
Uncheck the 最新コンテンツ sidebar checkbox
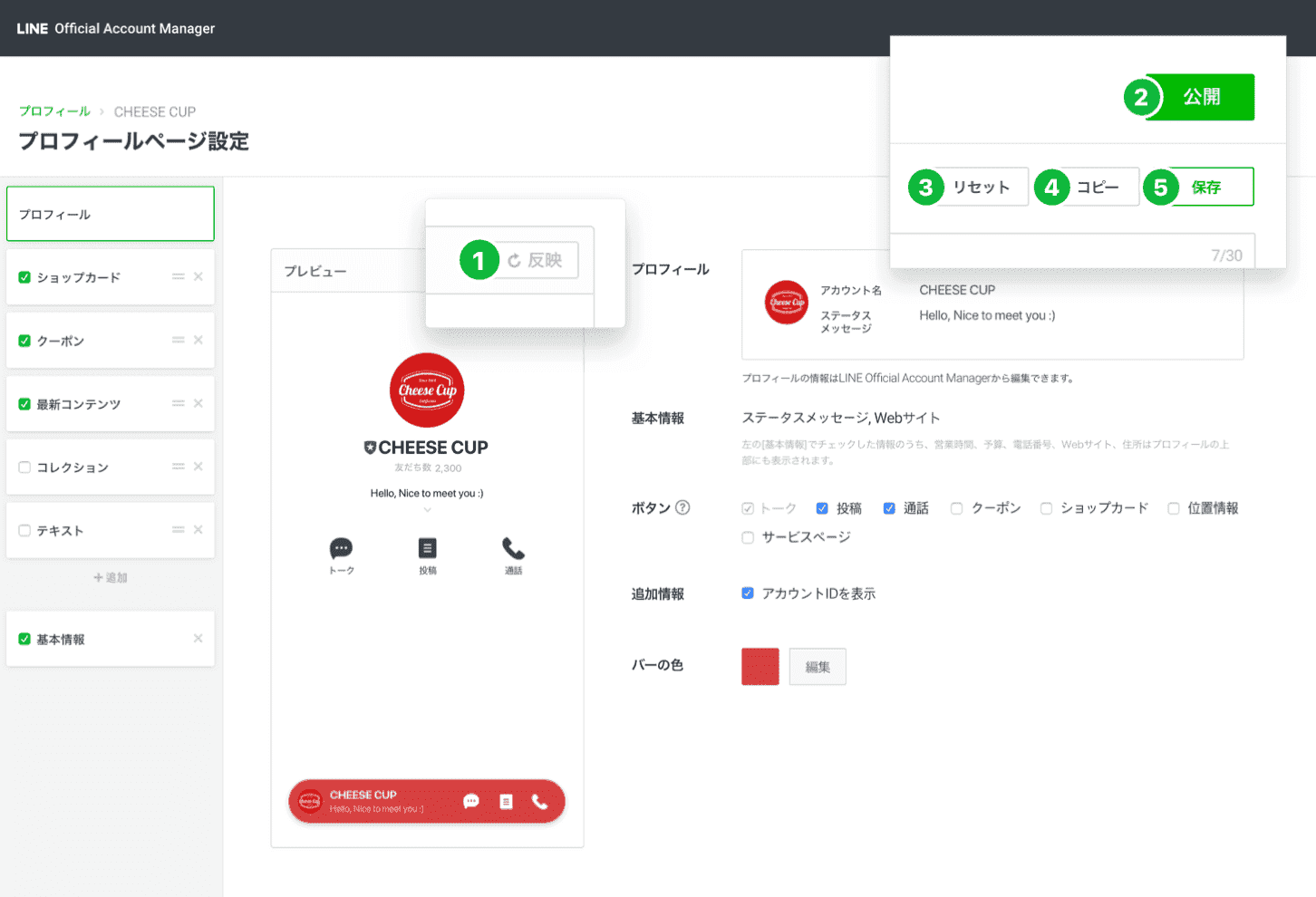point(24,404)
